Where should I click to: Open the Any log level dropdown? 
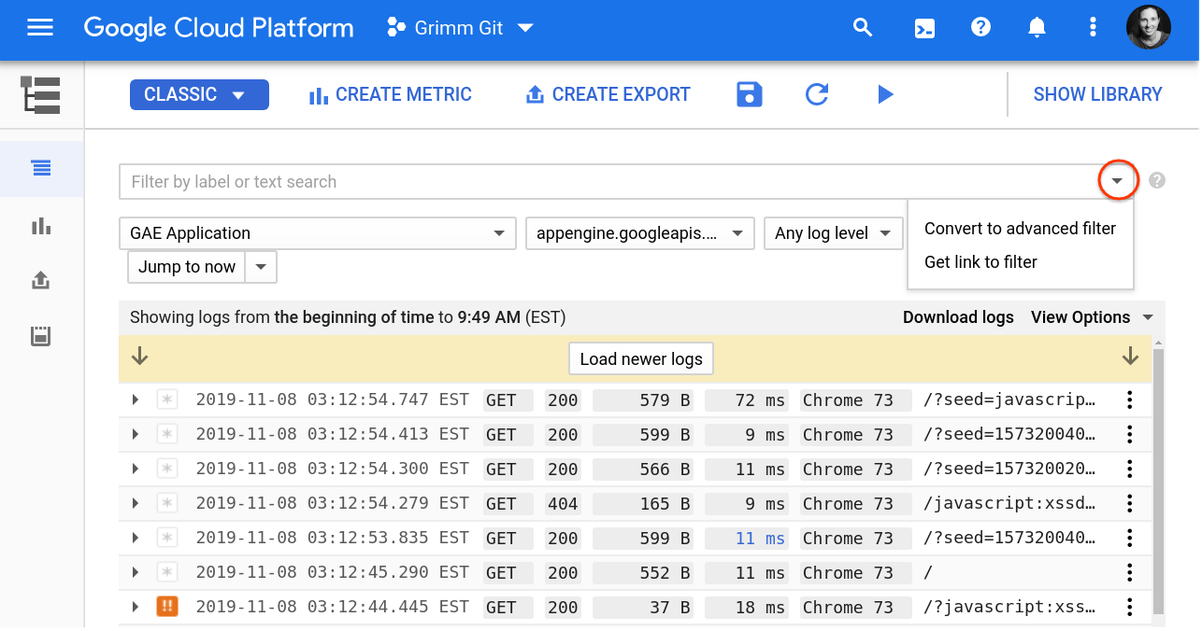click(832, 233)
